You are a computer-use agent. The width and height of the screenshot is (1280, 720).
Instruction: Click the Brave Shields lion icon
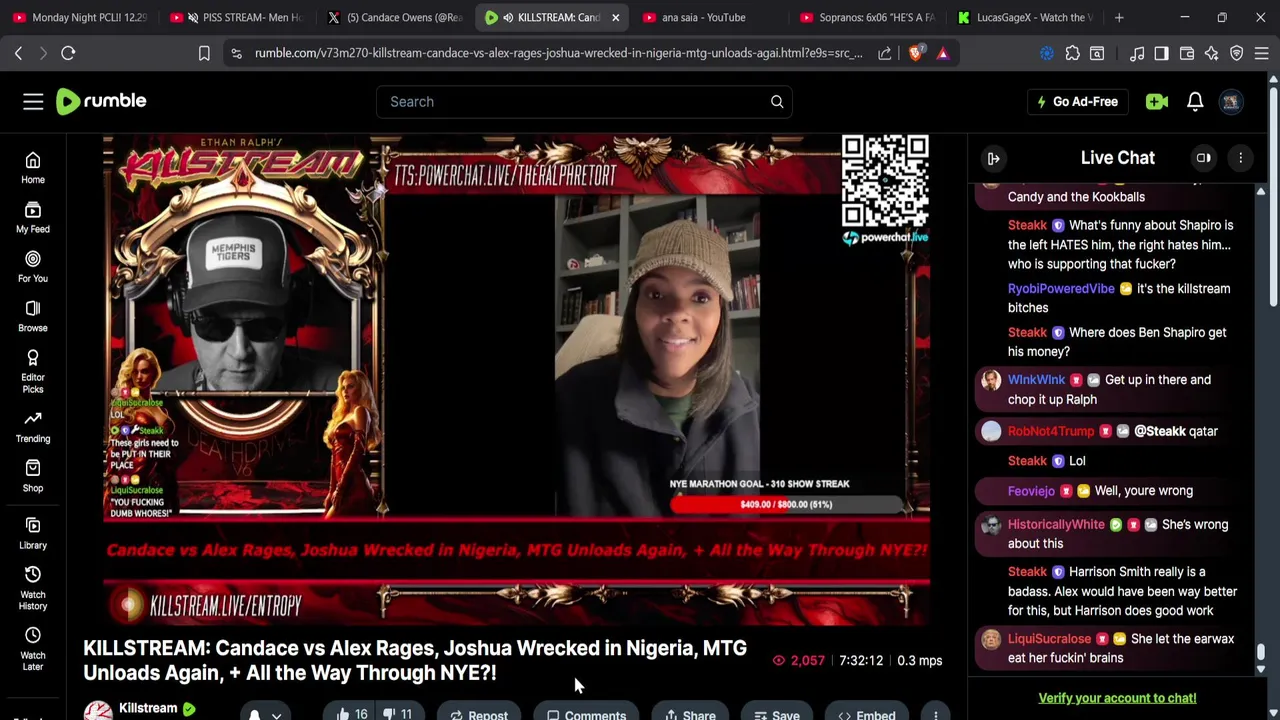916,53
